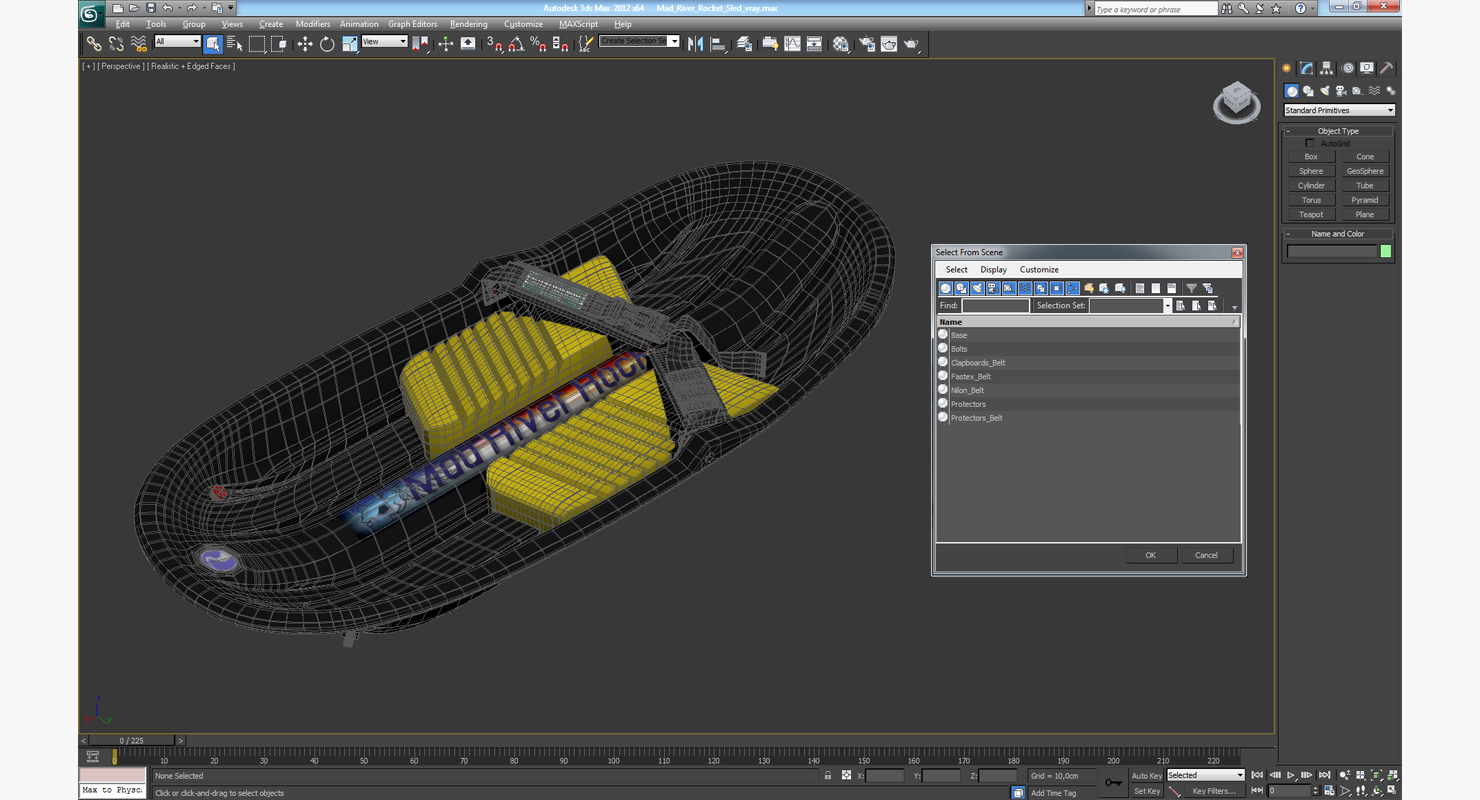Open the Edit menu

(x=123, y=24)
